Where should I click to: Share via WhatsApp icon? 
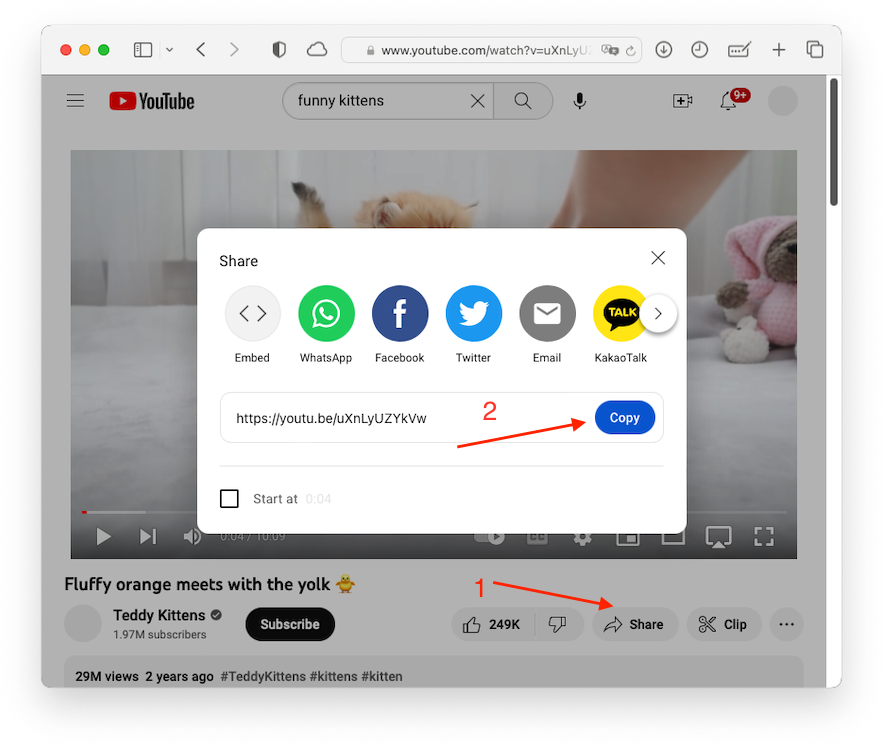pyautogui.click(x=327, y=313)
